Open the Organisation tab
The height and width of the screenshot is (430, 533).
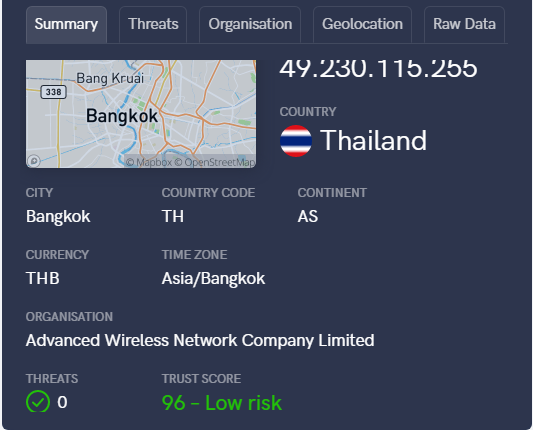click(x=250, y=24)
